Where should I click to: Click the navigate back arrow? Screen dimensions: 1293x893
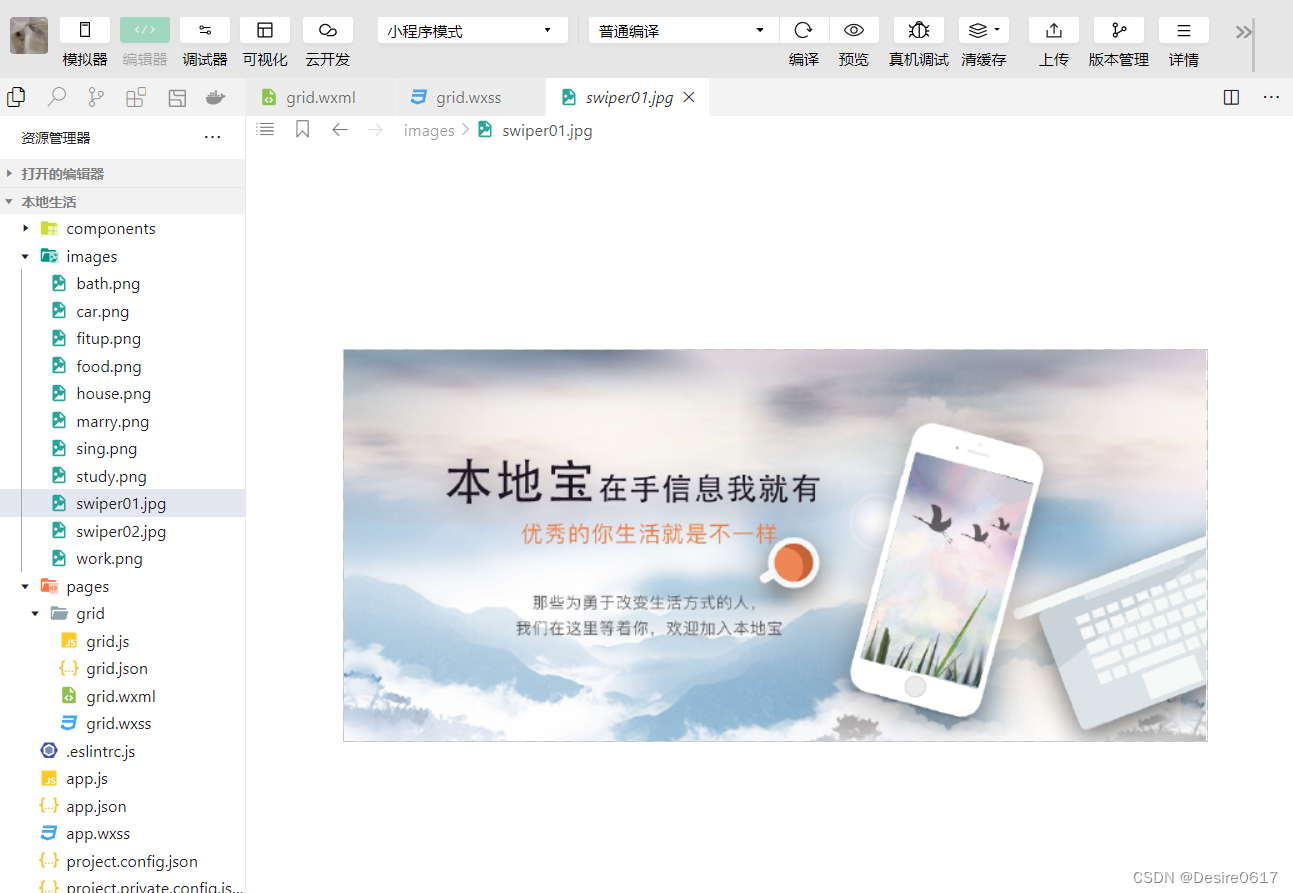click(340, 129)
